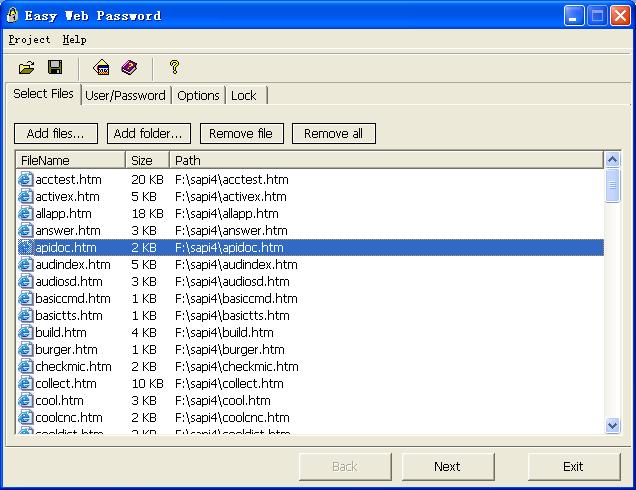The width and height of the screenshot is (636, 490).
Task: Select the activex.htm file name
Action: (67, 196)
